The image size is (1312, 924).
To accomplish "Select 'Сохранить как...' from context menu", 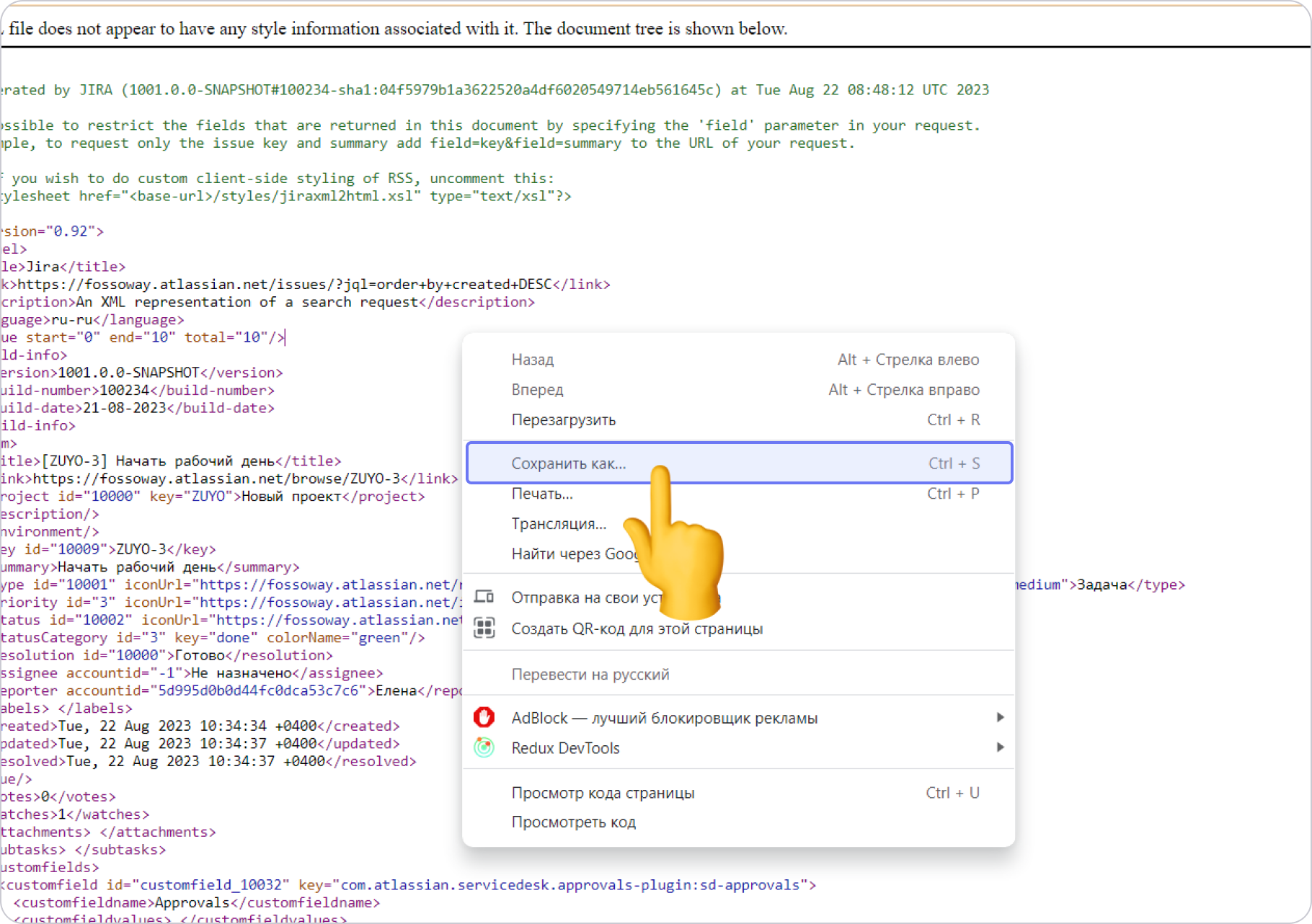I will 568,463.
